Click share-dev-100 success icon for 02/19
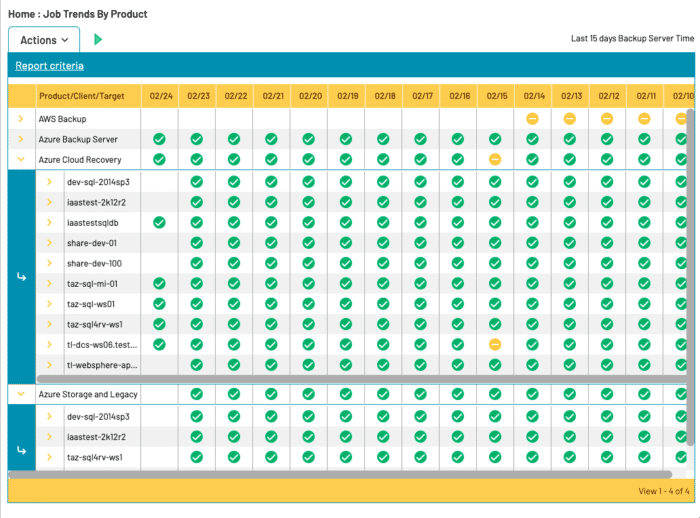This screenshot has width=700, height=518. coord(346,263)
